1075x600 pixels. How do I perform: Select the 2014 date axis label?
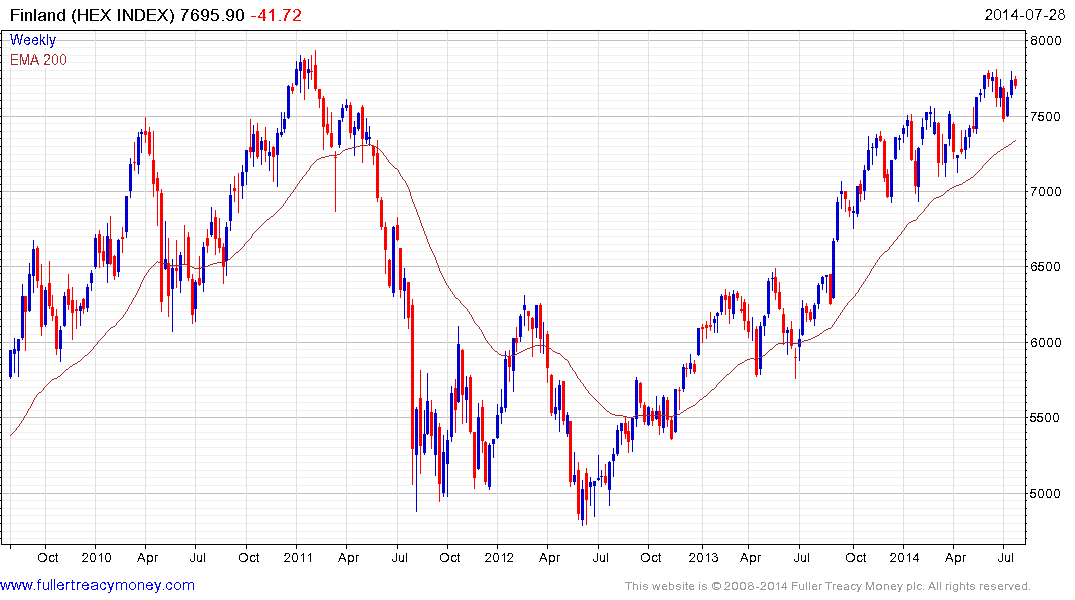[x=904, y=557]
